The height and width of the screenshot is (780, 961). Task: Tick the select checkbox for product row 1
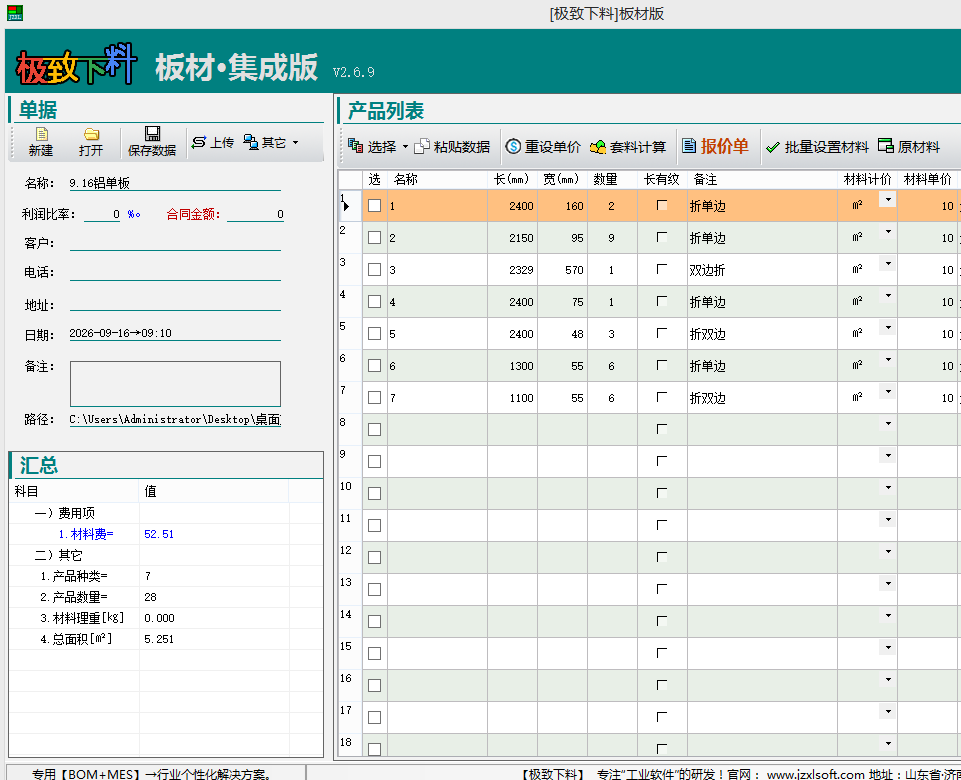pos(374,206)
